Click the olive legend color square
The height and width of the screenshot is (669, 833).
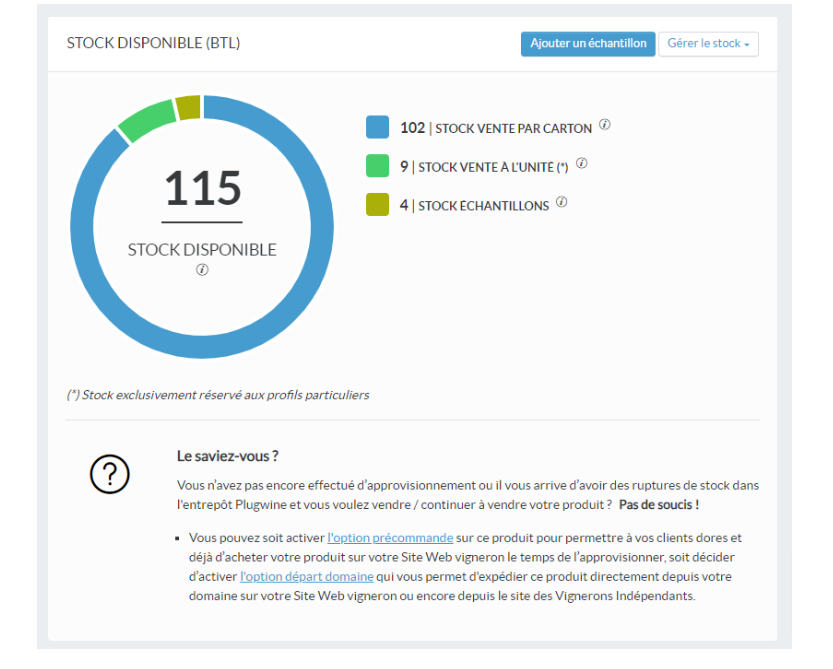coord(377,204)
